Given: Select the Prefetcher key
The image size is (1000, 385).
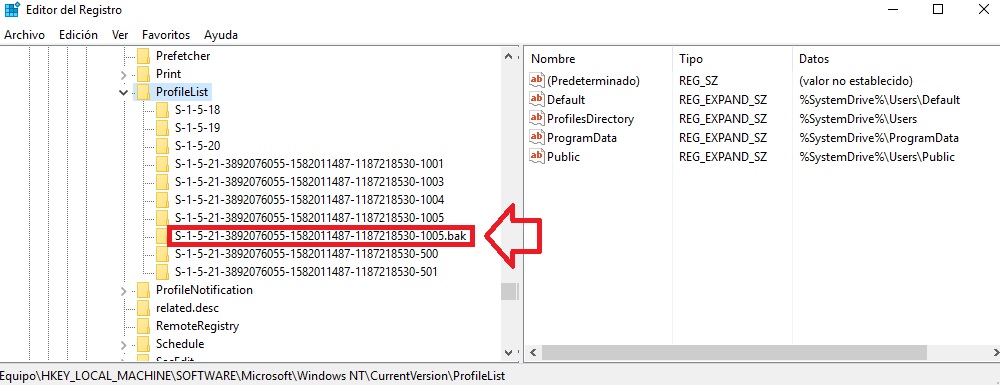Looking at the screenshot, I should pos(183,55).
